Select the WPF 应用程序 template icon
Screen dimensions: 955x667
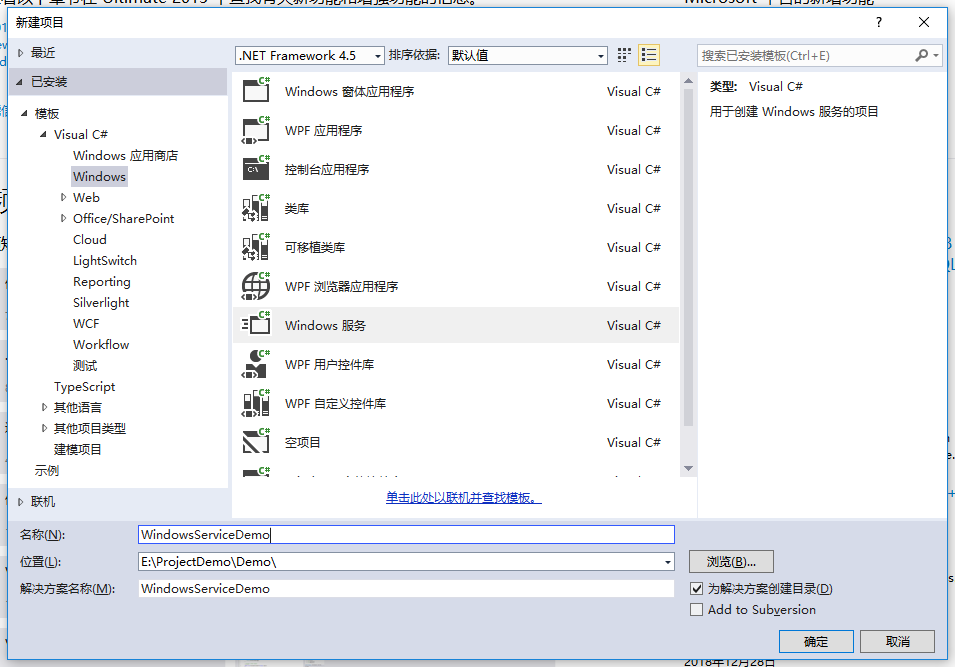coord(256,130)
